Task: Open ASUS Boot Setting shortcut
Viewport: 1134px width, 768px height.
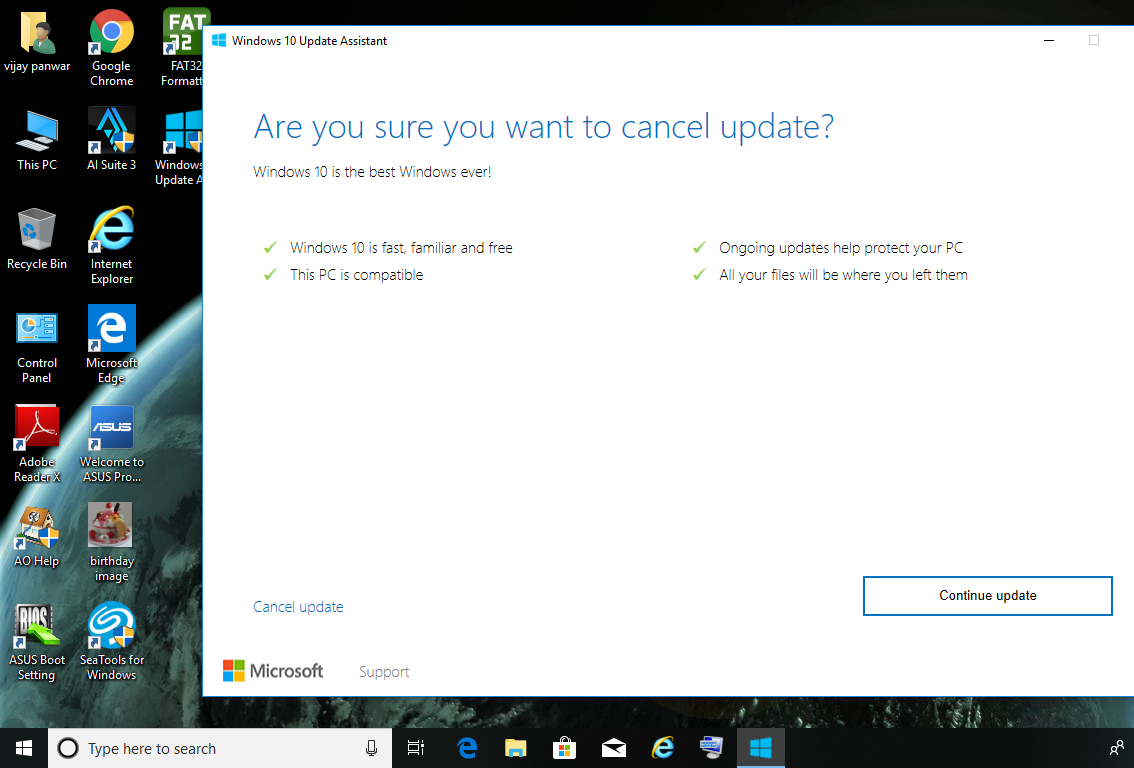Action: click(x=37, y=642)
